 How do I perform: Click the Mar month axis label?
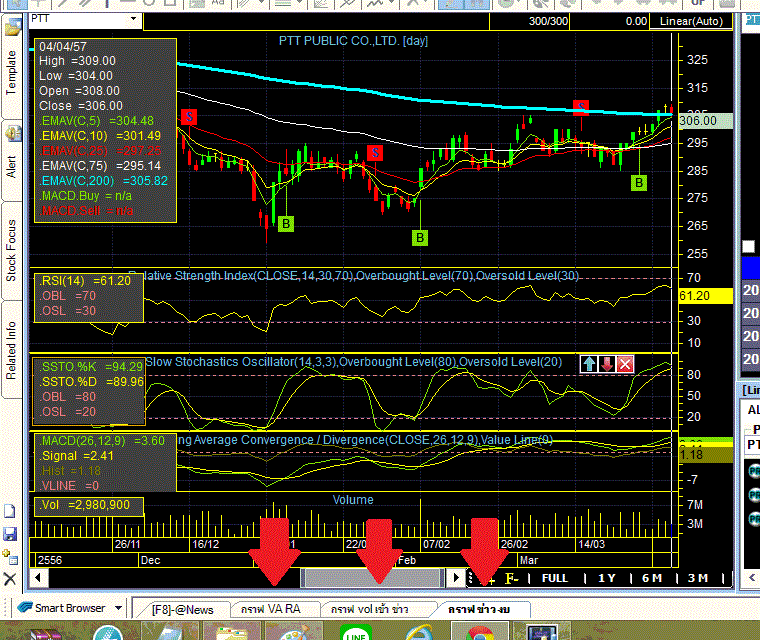pyautogui.click(x=529, y=560)
